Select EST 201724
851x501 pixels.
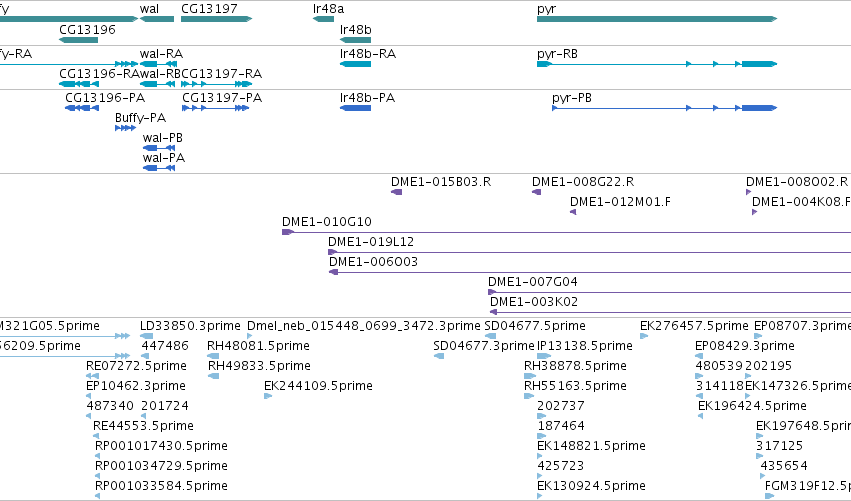[143, 416]
